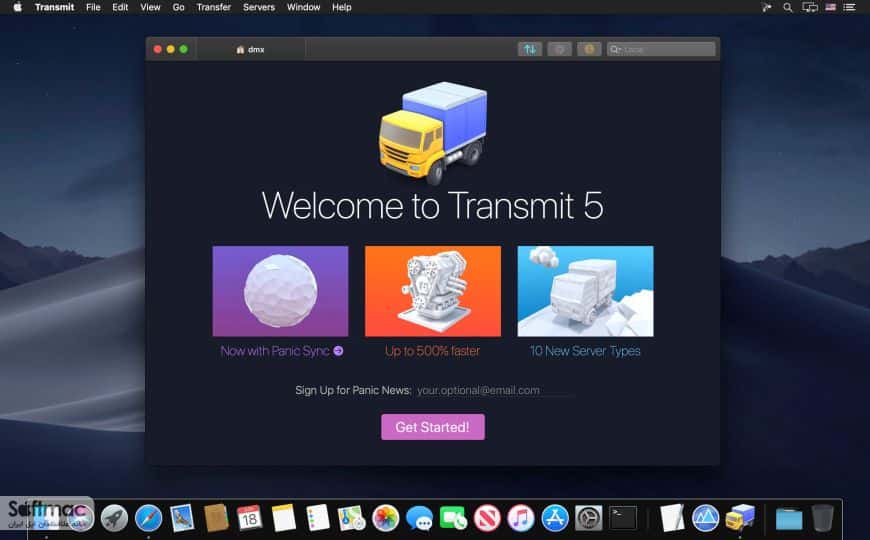Open the 10 New Server Types link
The image size is (870, 540).
(x=585, y=351)
